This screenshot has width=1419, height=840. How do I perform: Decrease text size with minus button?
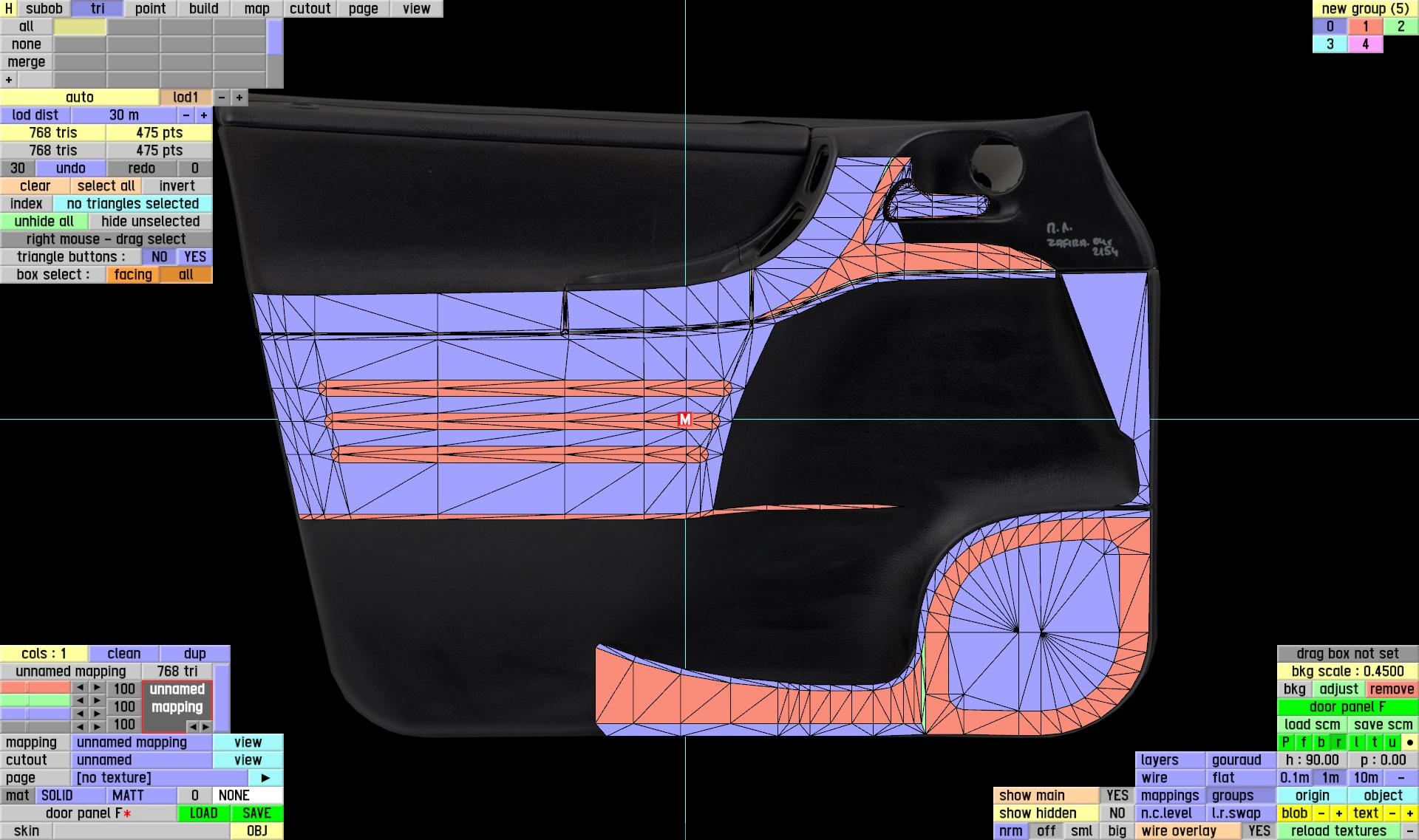click(1392, 813)
